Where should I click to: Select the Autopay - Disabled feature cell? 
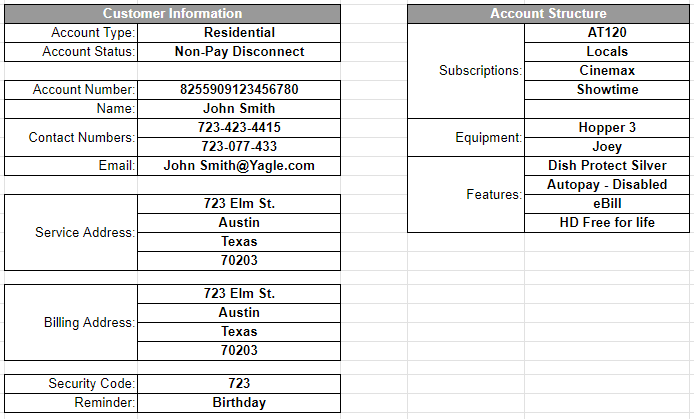(x=607, y=185)
